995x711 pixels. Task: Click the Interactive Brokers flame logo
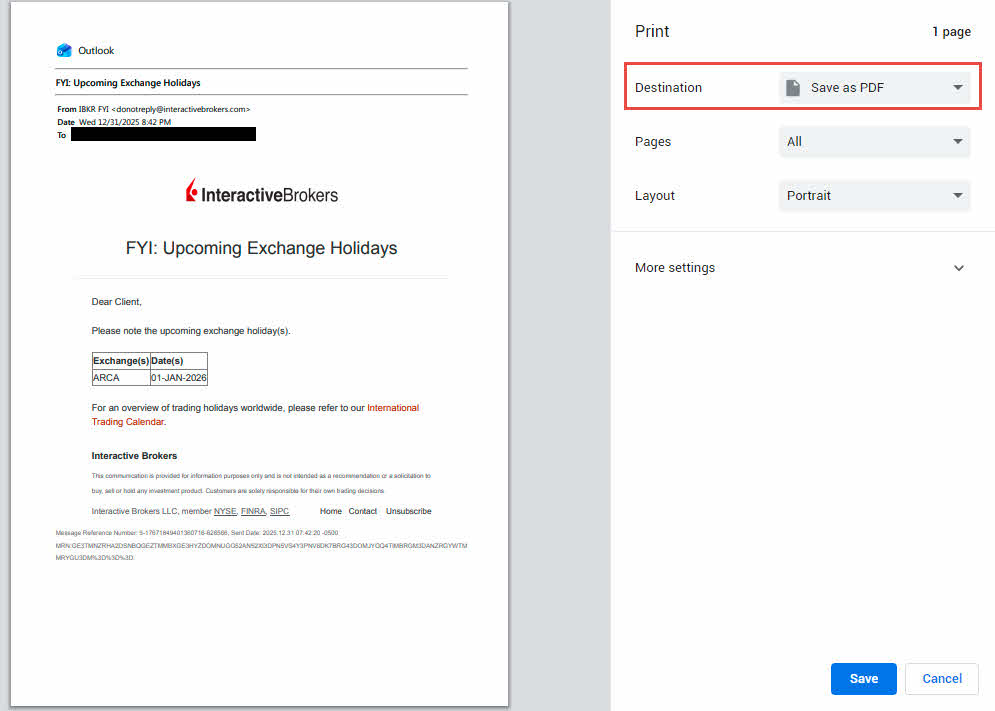click(191, 190)
